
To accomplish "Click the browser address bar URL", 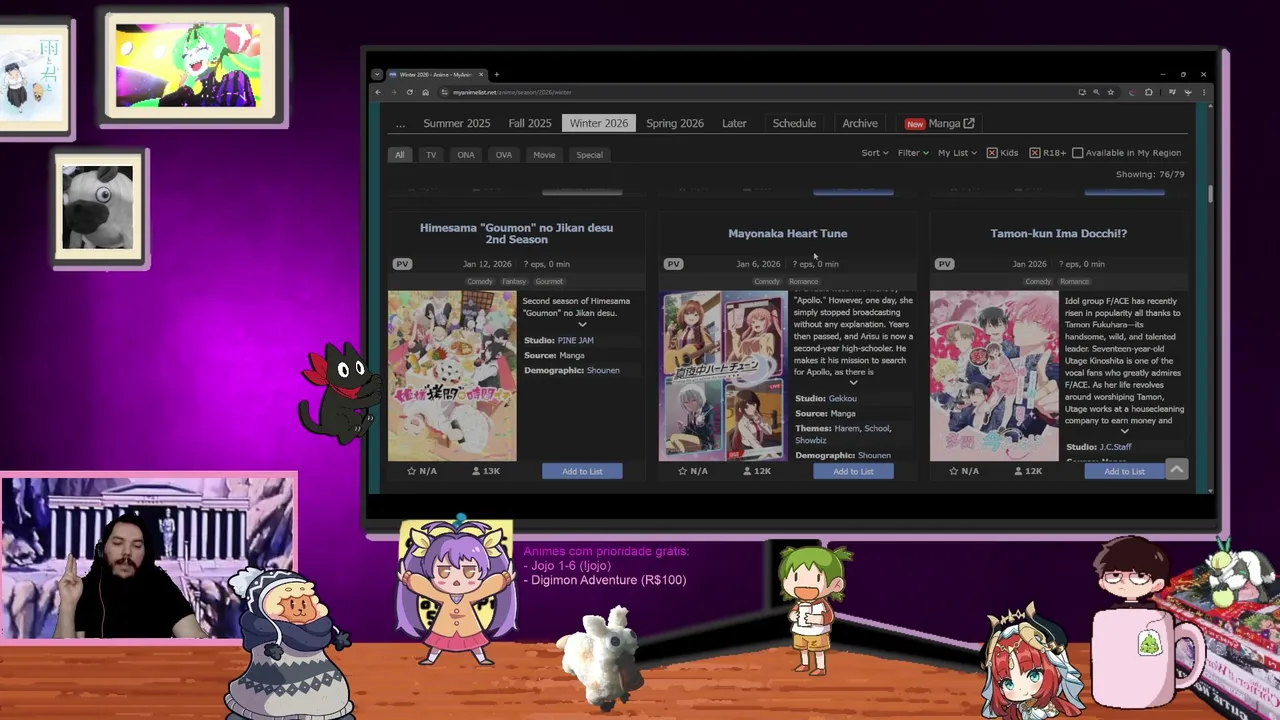I will (x=512, y=92).
